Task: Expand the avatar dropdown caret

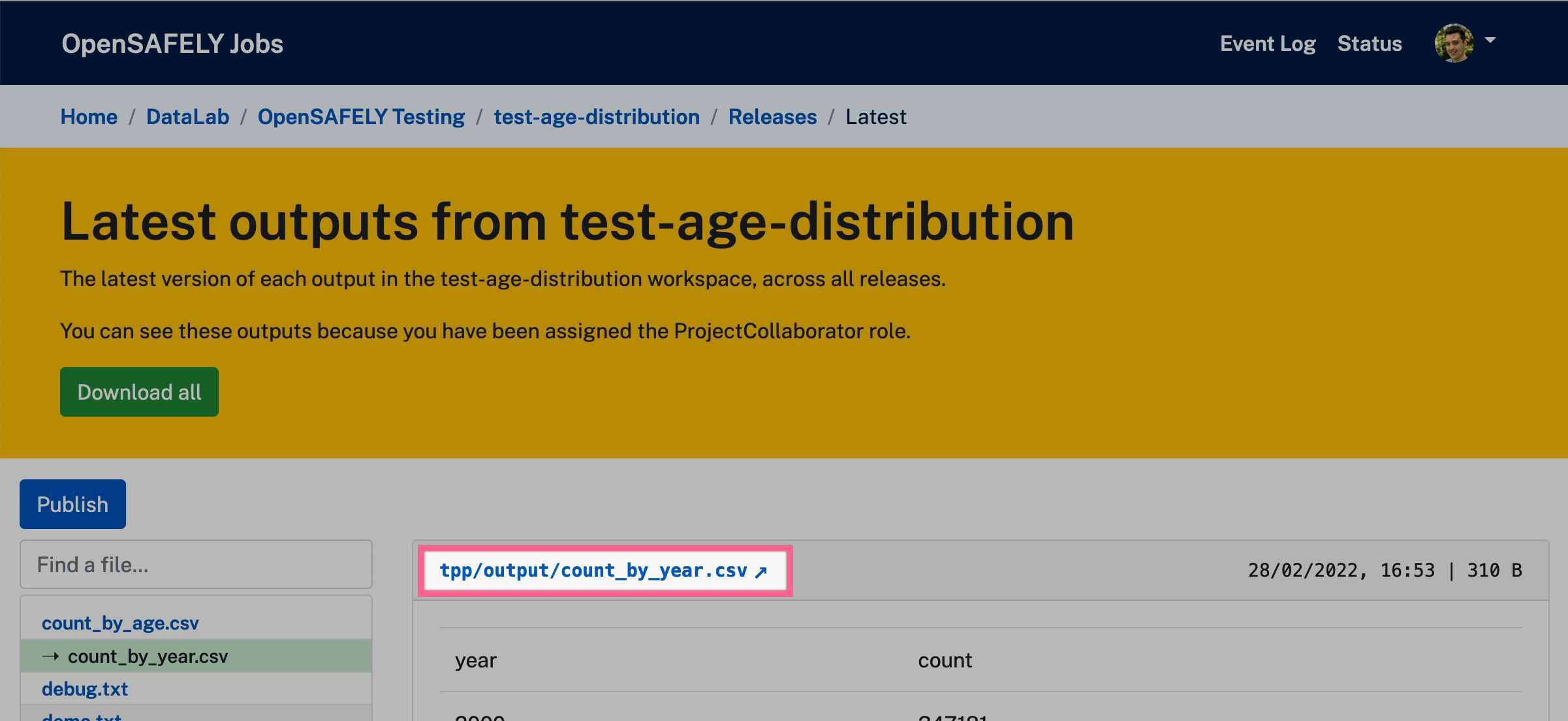Action: coord(1492,40)
